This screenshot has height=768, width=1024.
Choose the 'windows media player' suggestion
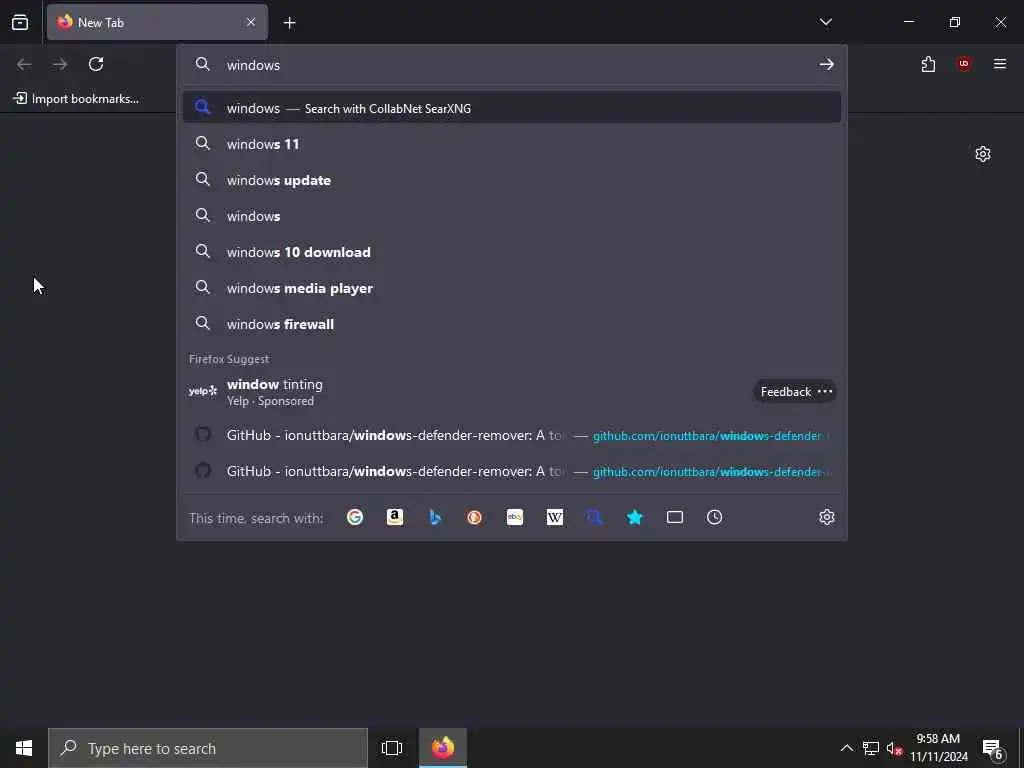(x=512, y=288)
